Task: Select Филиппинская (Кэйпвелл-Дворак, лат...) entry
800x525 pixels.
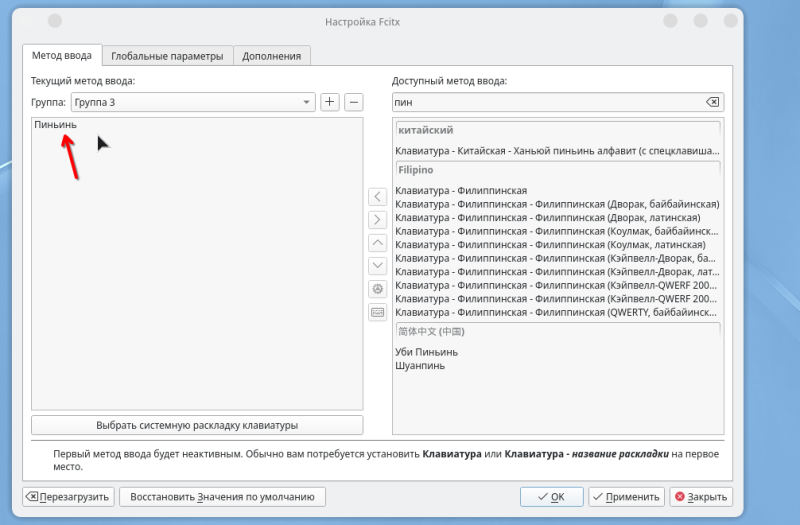Action: click(558, 271)
